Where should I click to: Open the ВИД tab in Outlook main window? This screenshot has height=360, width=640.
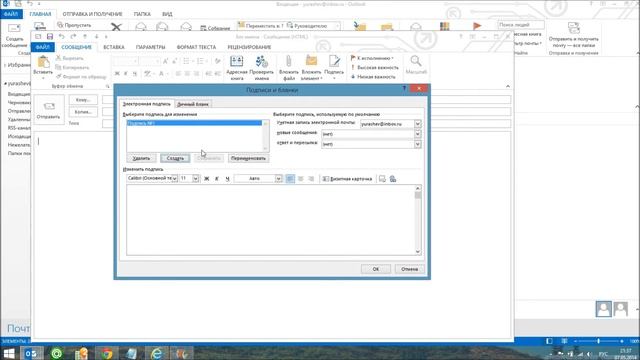click(x=167, y=14)
